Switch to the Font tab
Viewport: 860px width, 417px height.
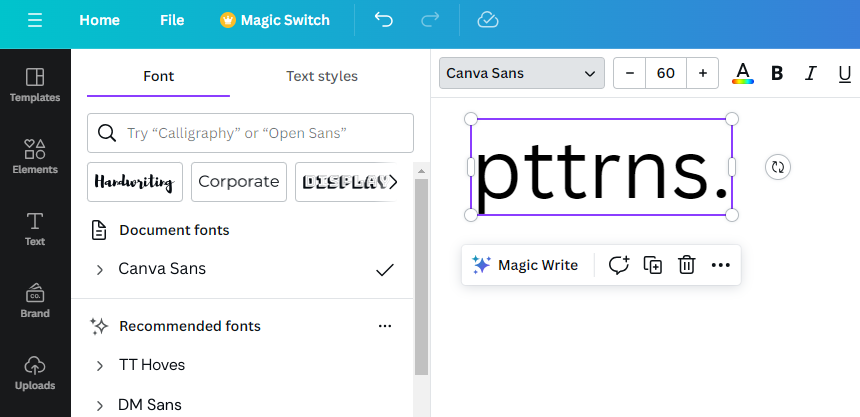159,76
